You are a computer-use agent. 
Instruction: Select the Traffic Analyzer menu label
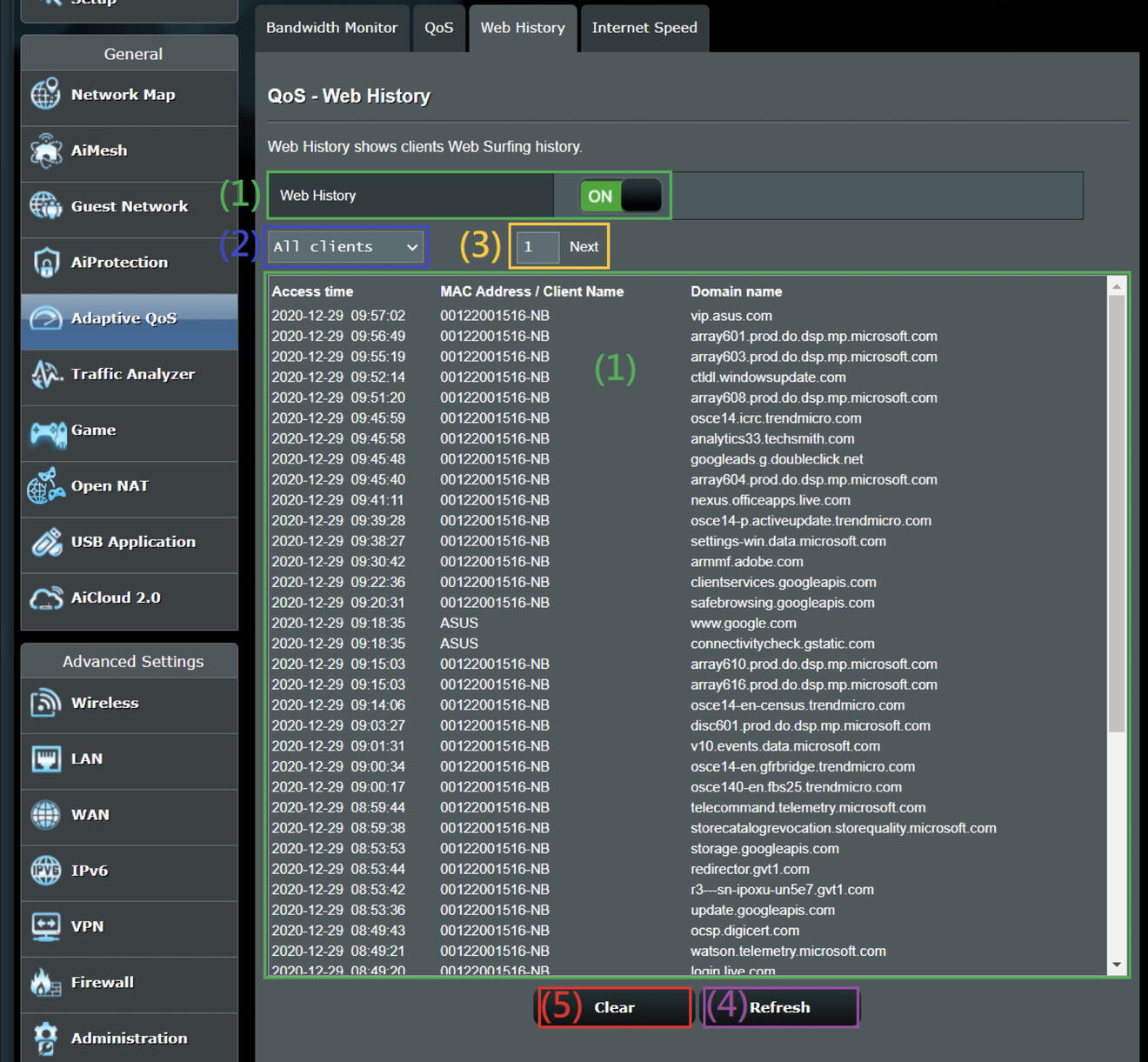click(x=133, y=374)
